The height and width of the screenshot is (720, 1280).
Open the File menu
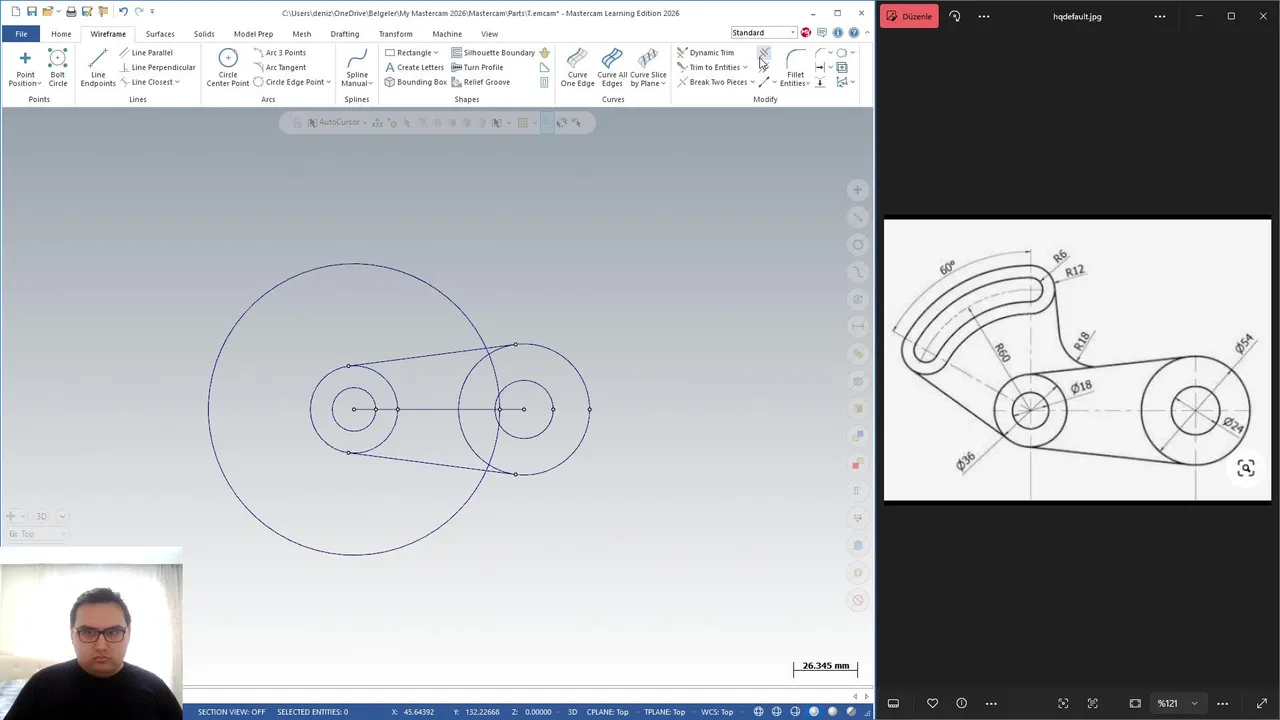pos(21,33)
